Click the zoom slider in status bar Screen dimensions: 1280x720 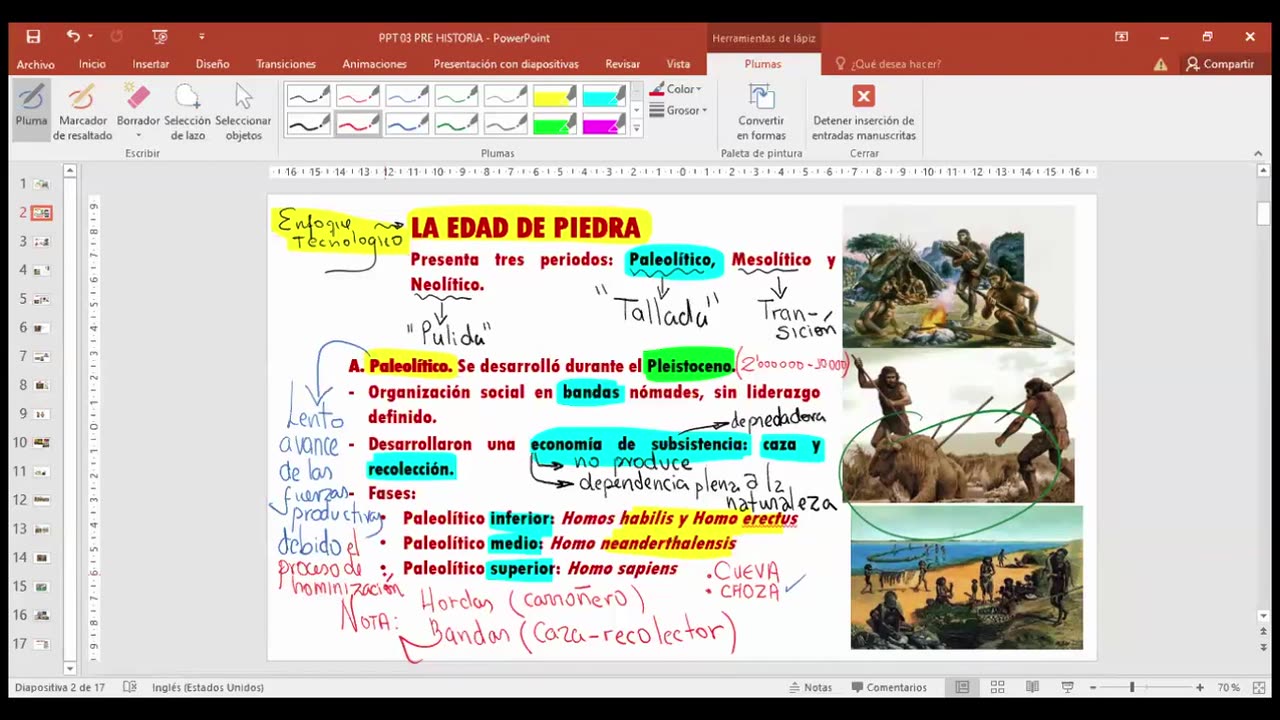[1145, 687]
